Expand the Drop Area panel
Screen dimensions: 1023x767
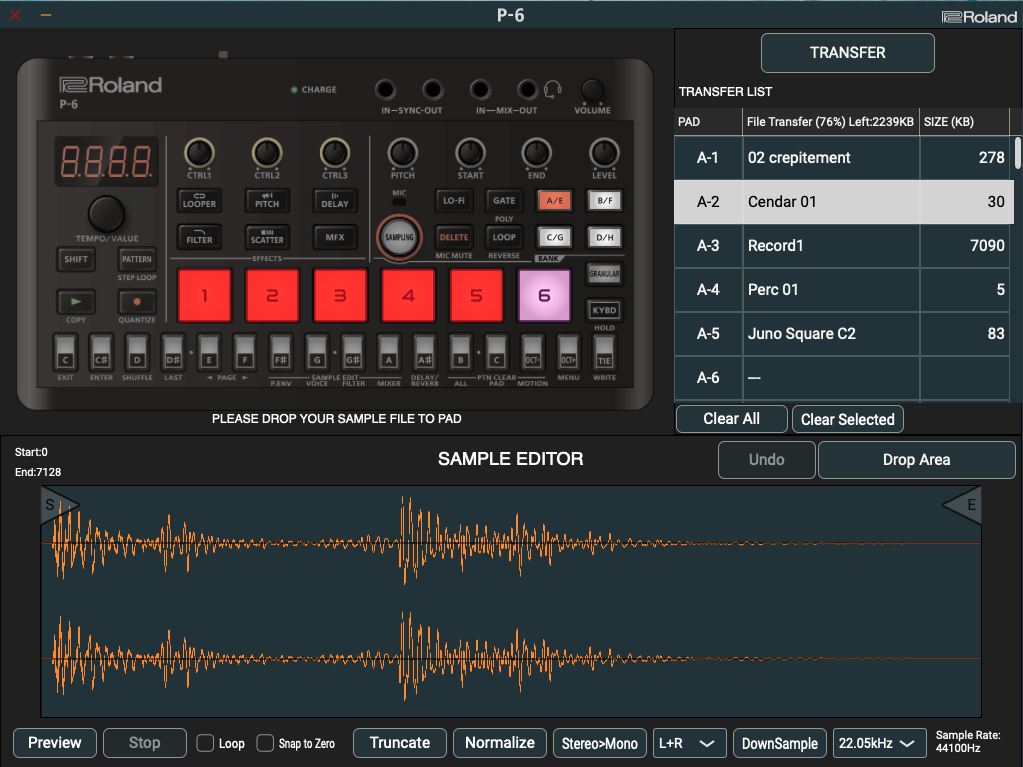[915, 459]
